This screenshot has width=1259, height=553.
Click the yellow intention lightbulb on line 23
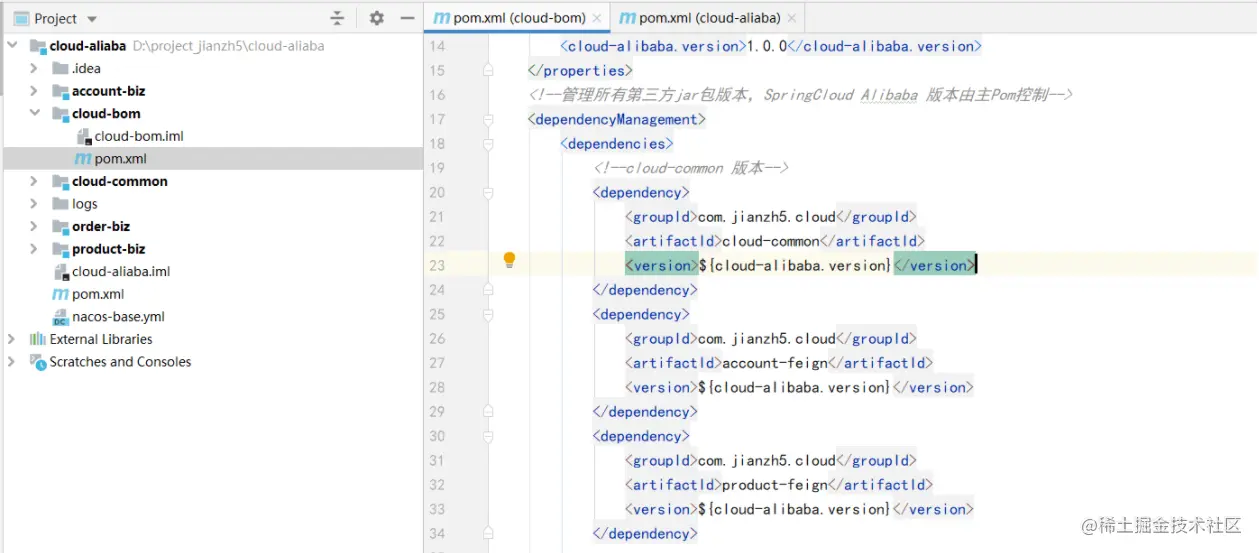click(x=509, y=261)
